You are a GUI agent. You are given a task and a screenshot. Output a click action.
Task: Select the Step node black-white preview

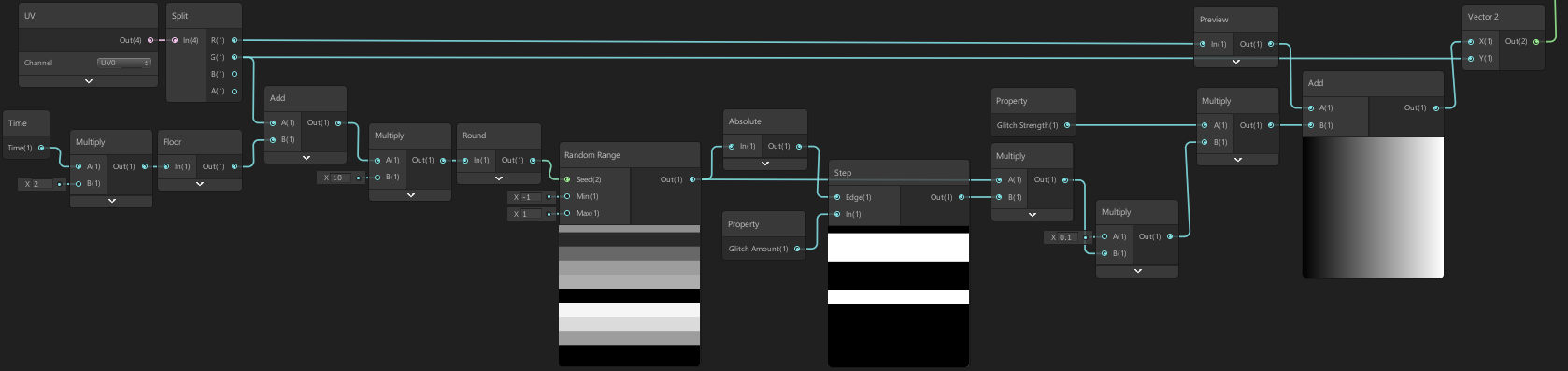click(x=899, y=296)
